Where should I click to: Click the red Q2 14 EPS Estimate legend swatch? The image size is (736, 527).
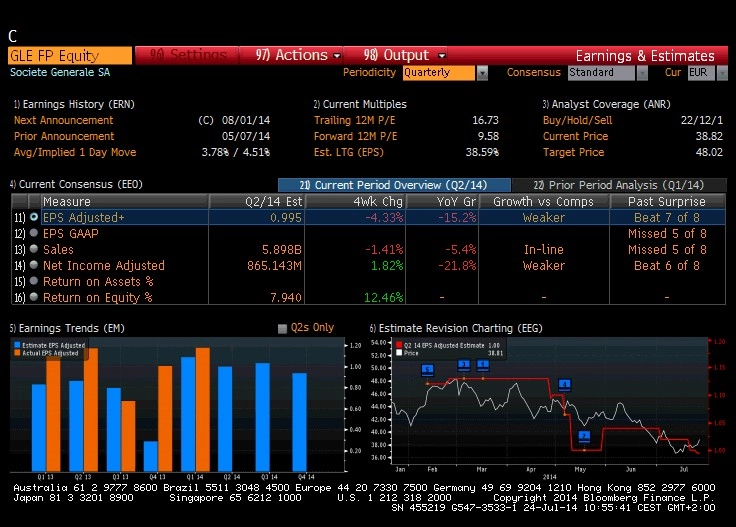click(399, 345)
